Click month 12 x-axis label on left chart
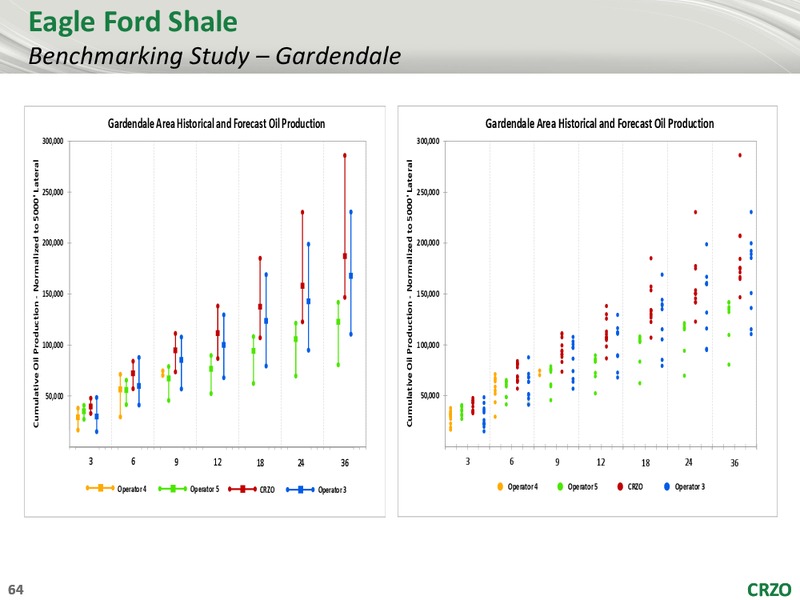This screenshot has width=800, height=600. pyautogui.click(x=217, y=462)
